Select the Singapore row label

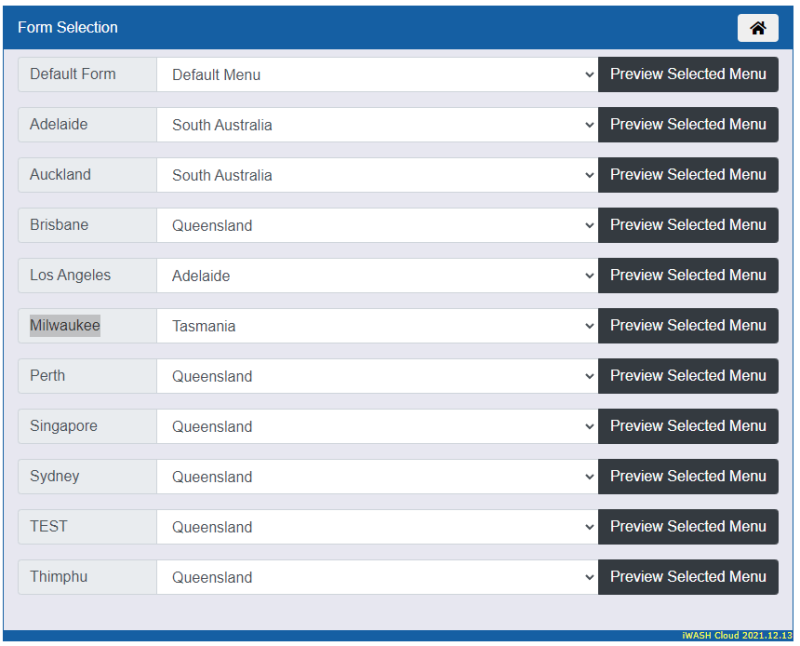pos(64,426)
